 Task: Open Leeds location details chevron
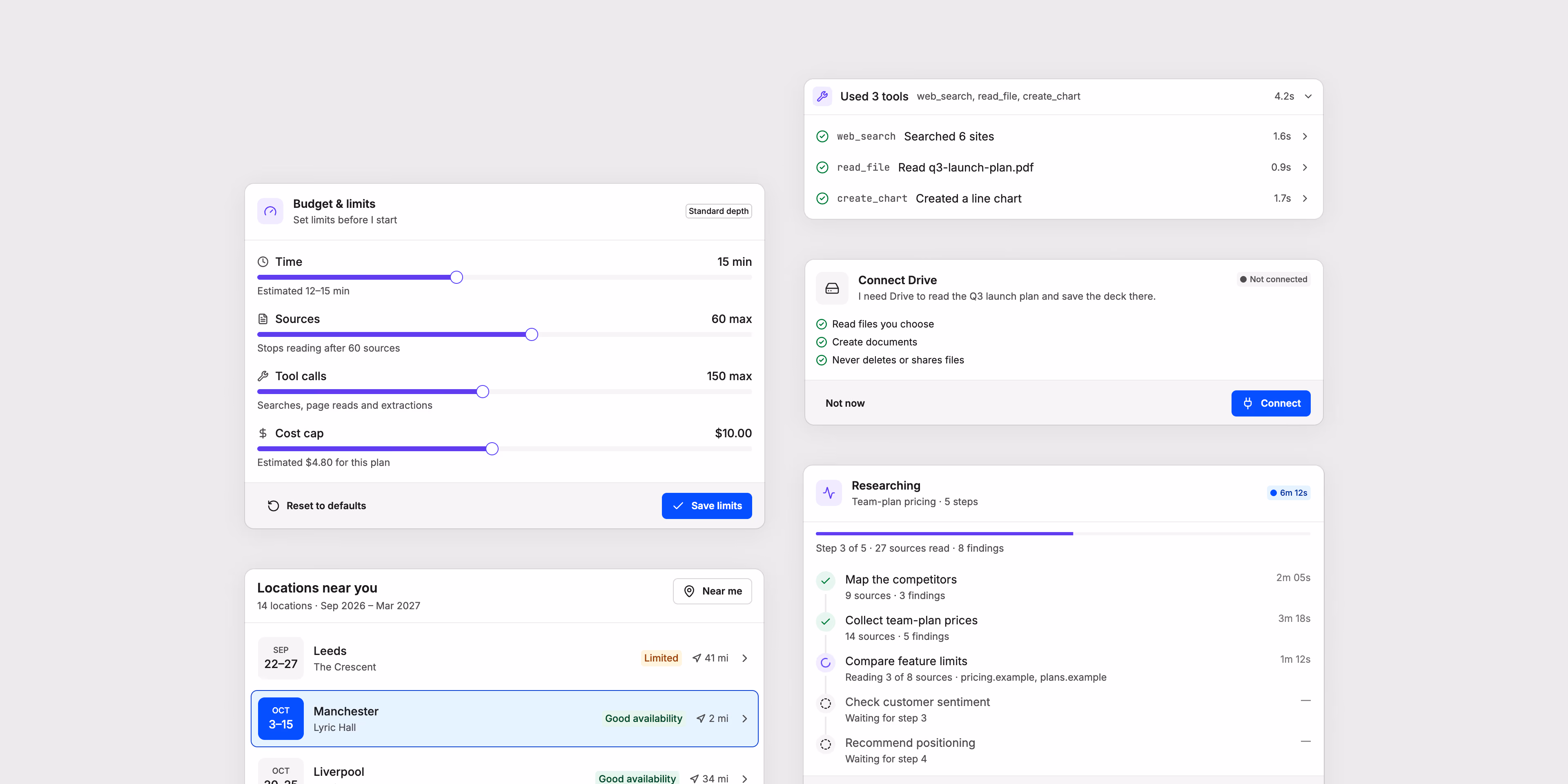tap(745, 658)
